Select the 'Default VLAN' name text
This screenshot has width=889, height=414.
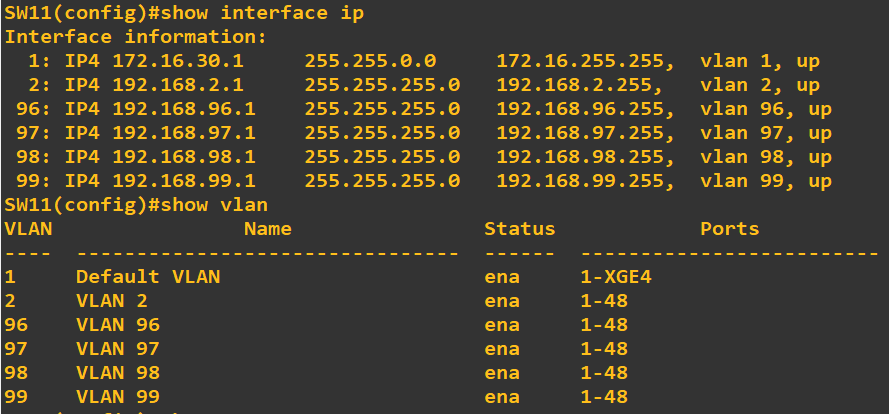pos(148,277)
